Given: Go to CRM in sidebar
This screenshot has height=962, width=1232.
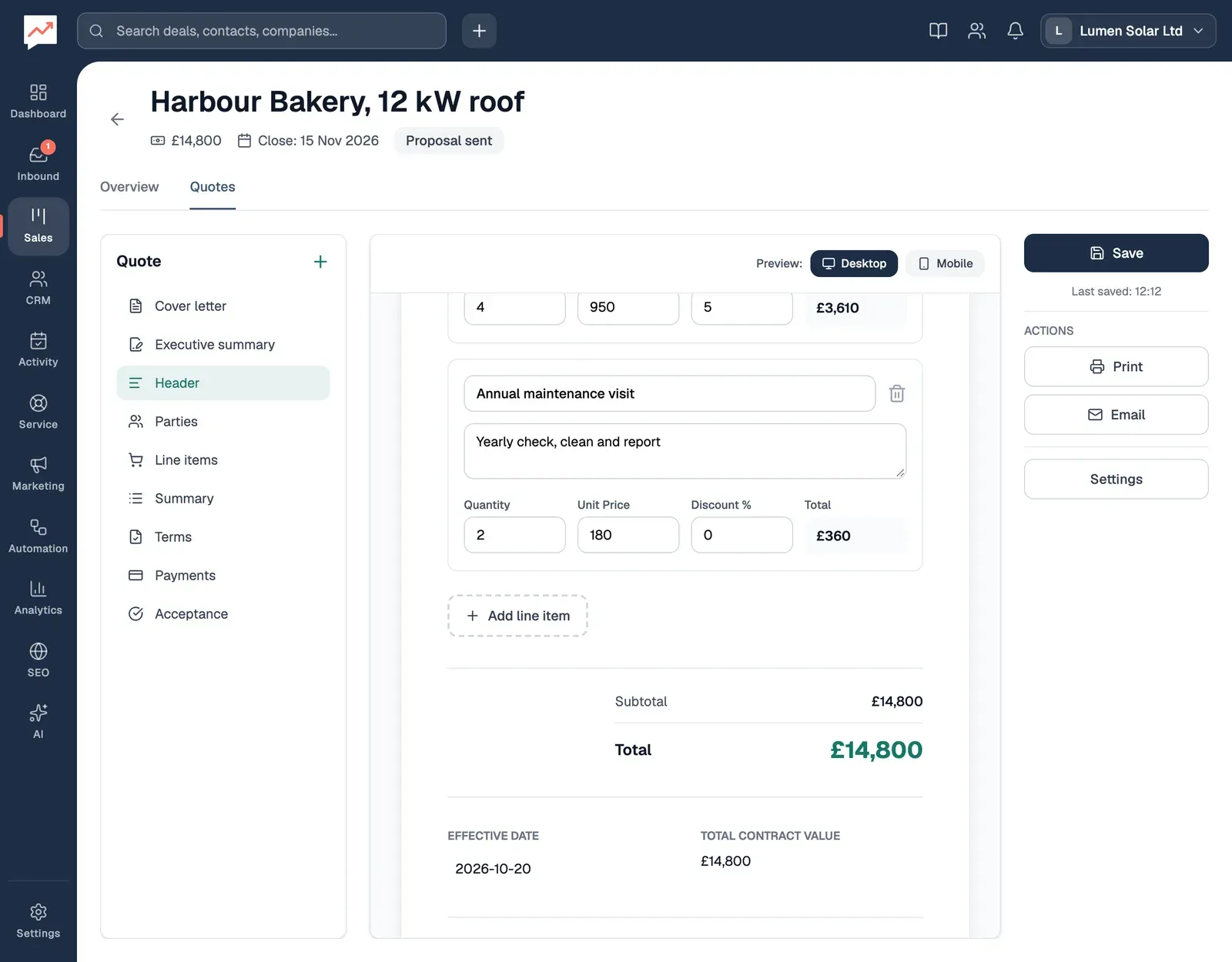Looking at the screenshot, I should [x=38, y=288].
